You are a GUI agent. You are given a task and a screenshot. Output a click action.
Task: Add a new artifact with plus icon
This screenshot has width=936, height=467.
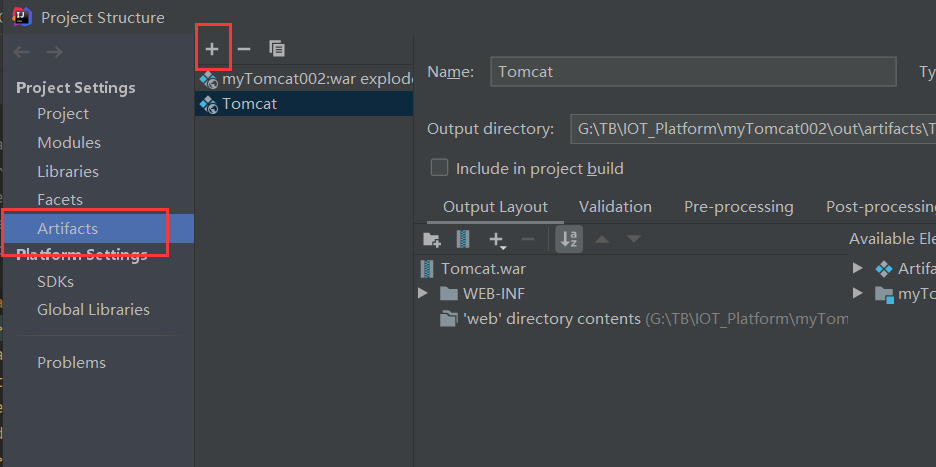(x=212, y=48)
